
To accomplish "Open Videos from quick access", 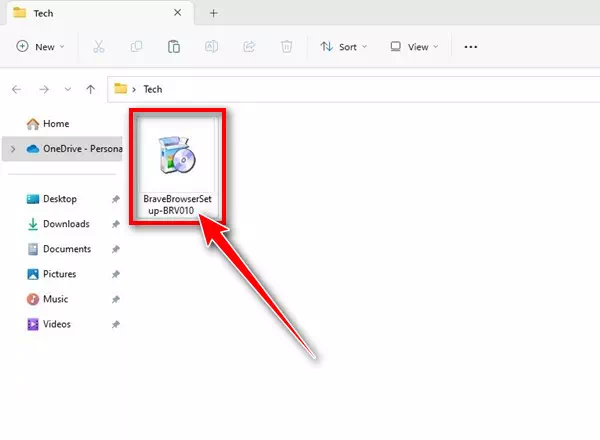I will tap(49, 324).
